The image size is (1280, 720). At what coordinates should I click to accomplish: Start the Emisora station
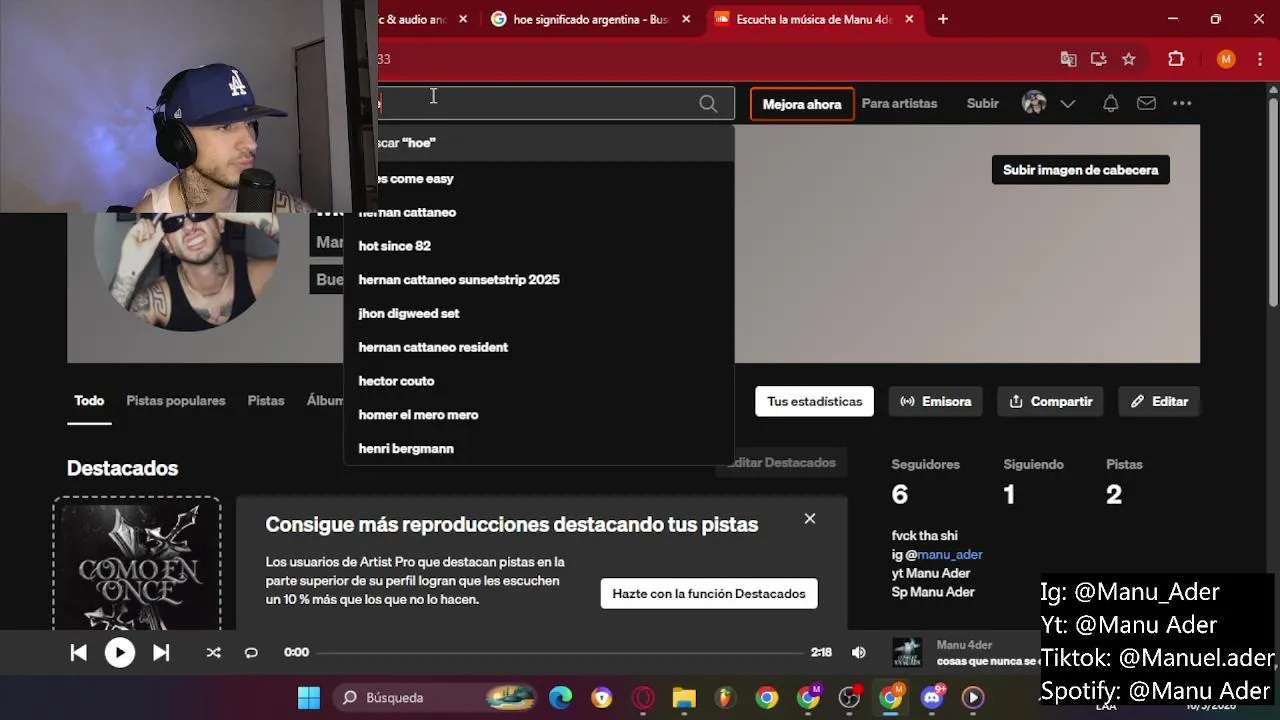pos(935,401)
